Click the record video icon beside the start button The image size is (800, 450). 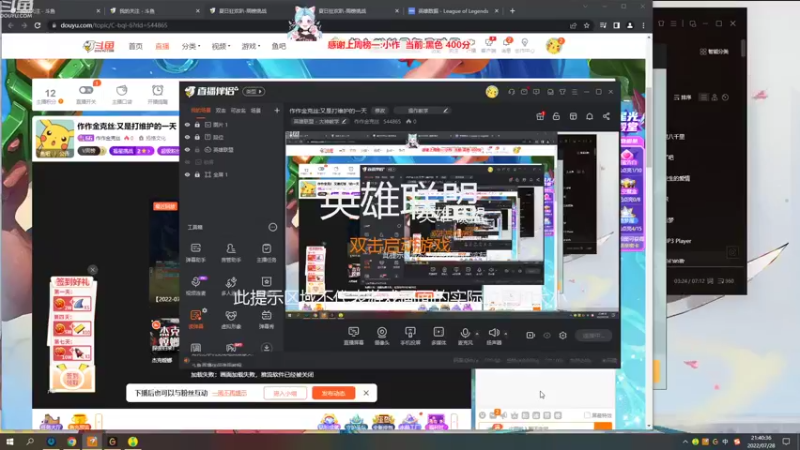(x=531, y=335)
